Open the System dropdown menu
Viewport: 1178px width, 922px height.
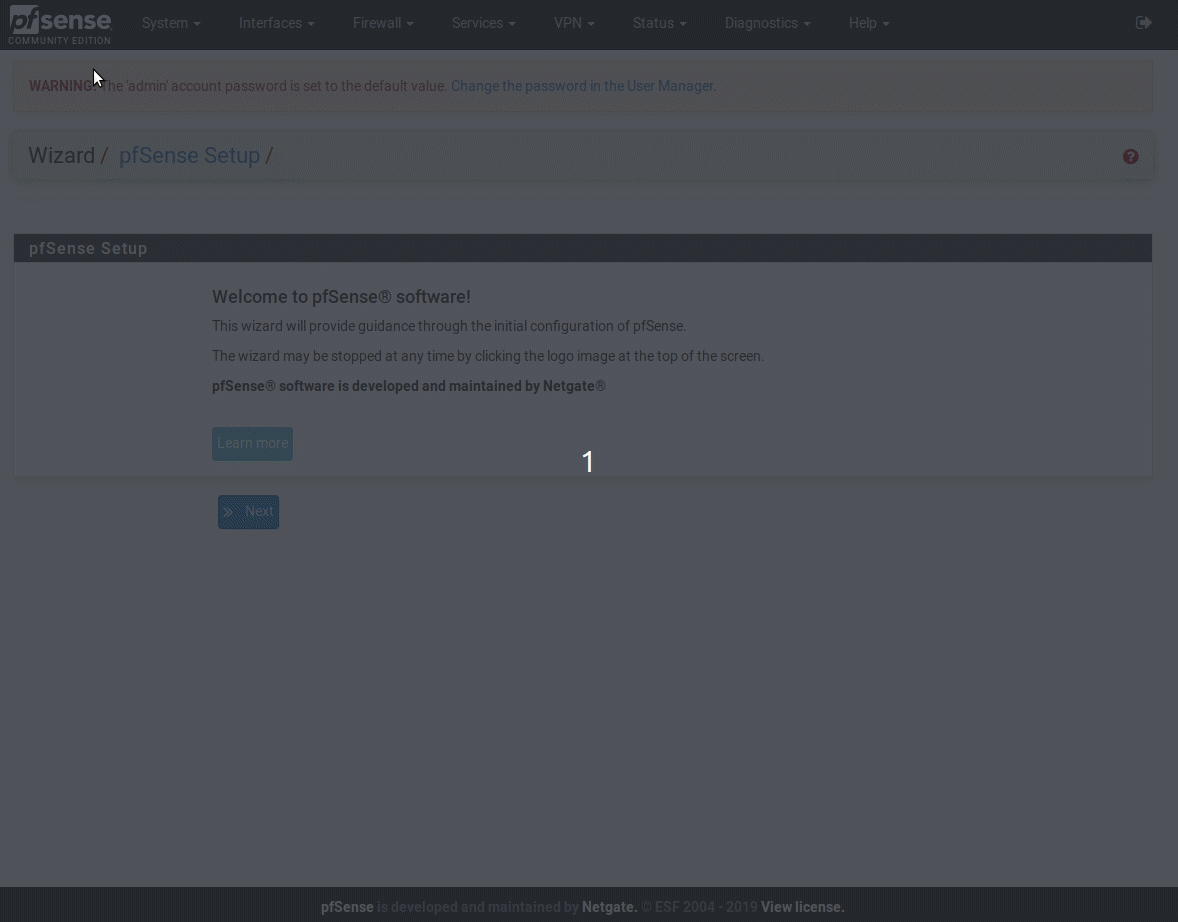click(171, 23)
